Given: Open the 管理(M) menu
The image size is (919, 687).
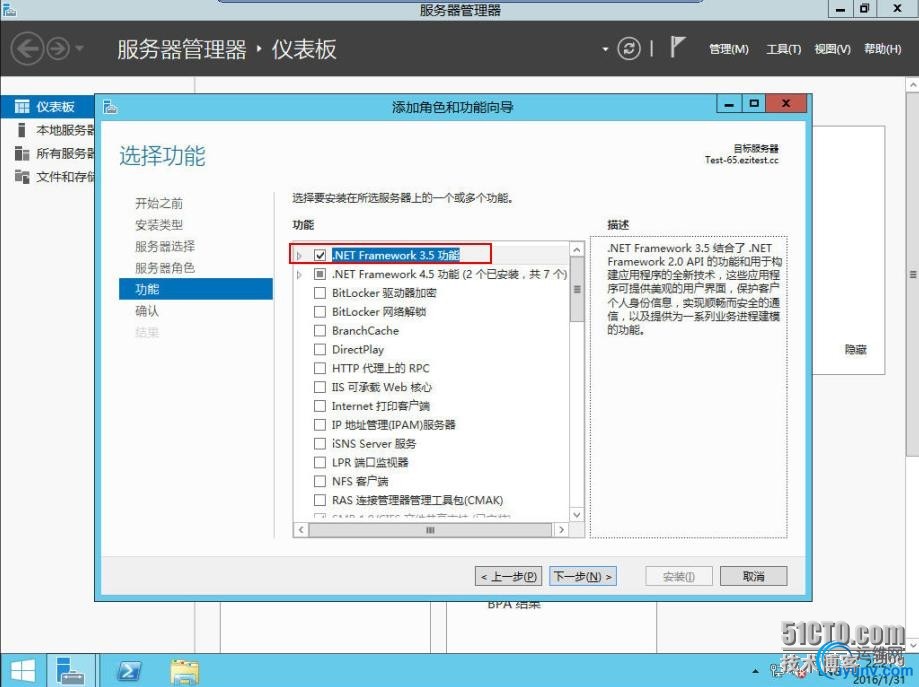Looking at the screenshot, I should (x=729, y=49).
